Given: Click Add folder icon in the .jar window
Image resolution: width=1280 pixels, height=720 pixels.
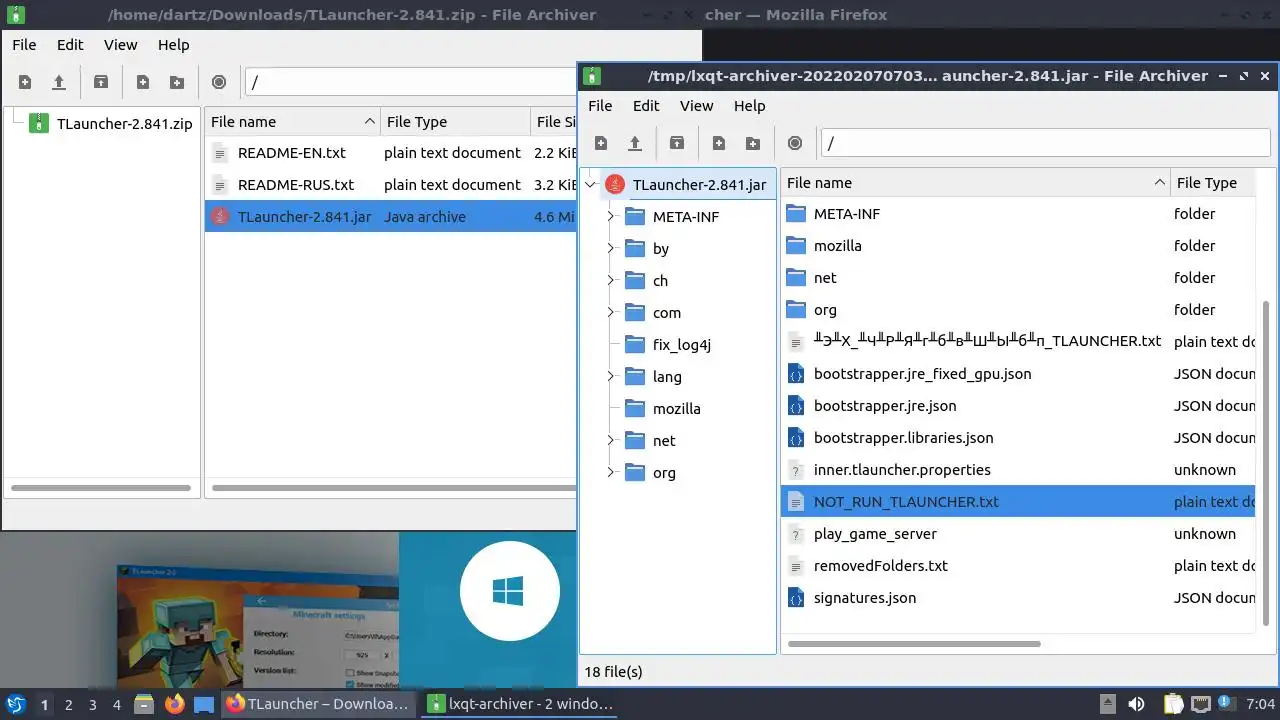Looking at the screenshot, I should (x=753, y=143).
